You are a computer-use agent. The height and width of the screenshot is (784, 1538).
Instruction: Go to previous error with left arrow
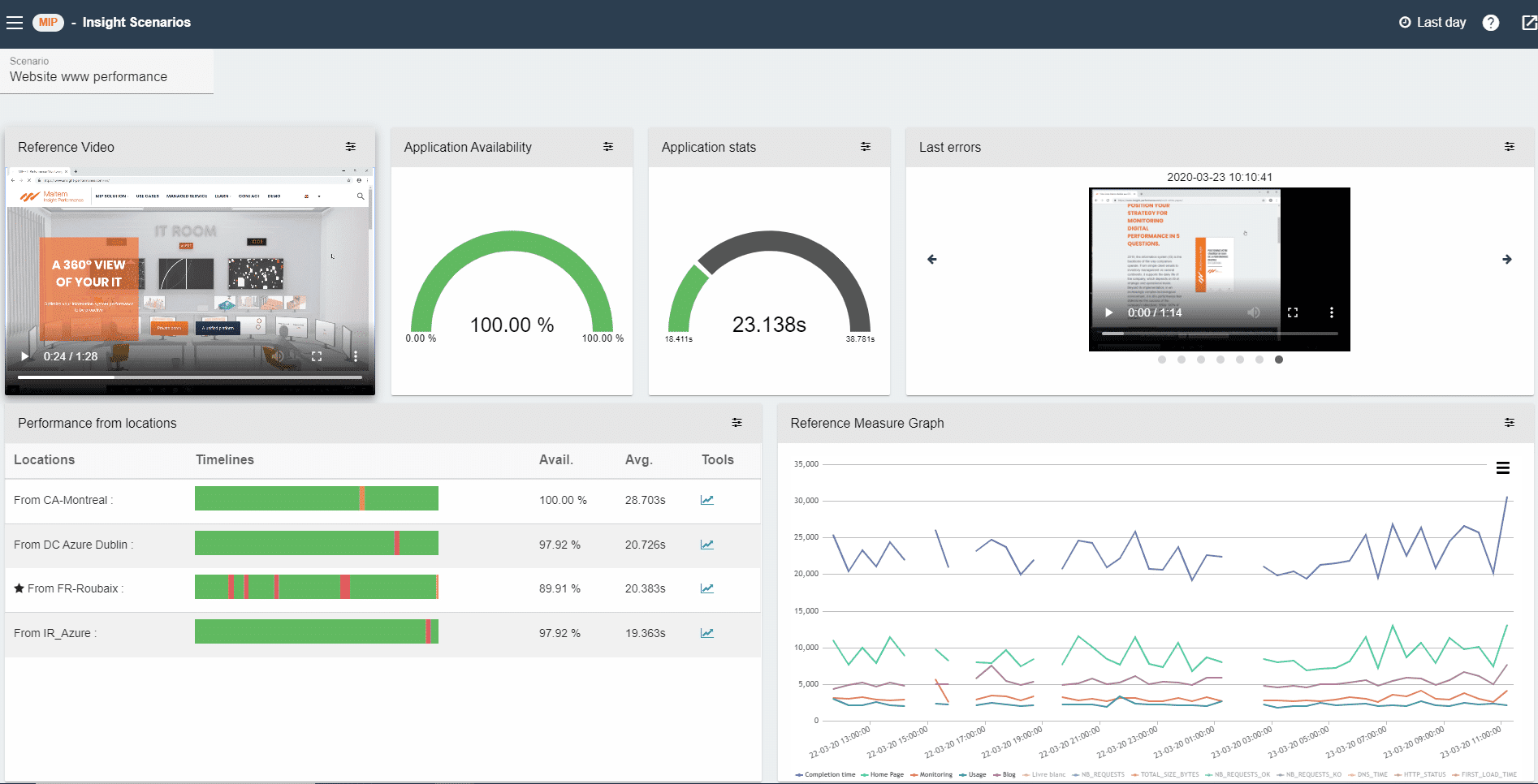point(932,260)
